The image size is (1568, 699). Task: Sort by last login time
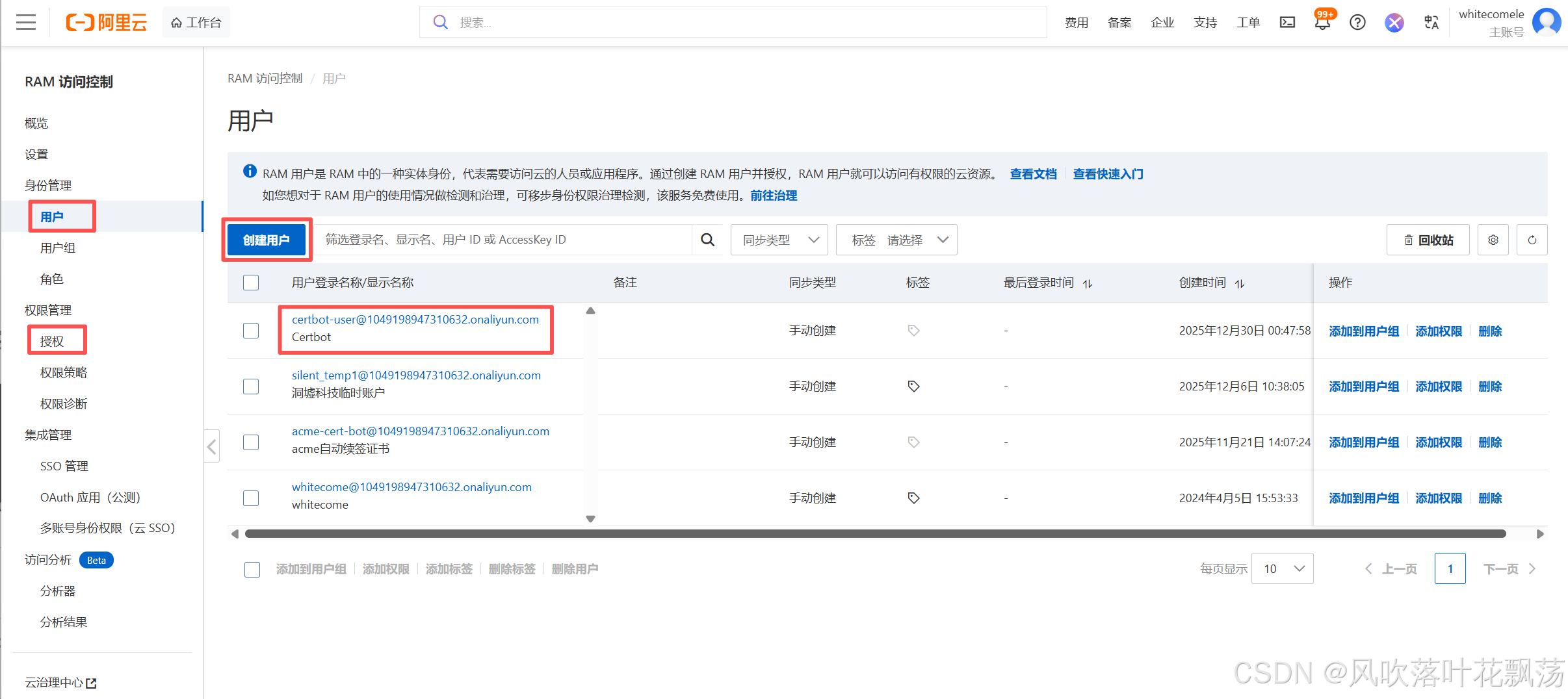[1088, 283]
